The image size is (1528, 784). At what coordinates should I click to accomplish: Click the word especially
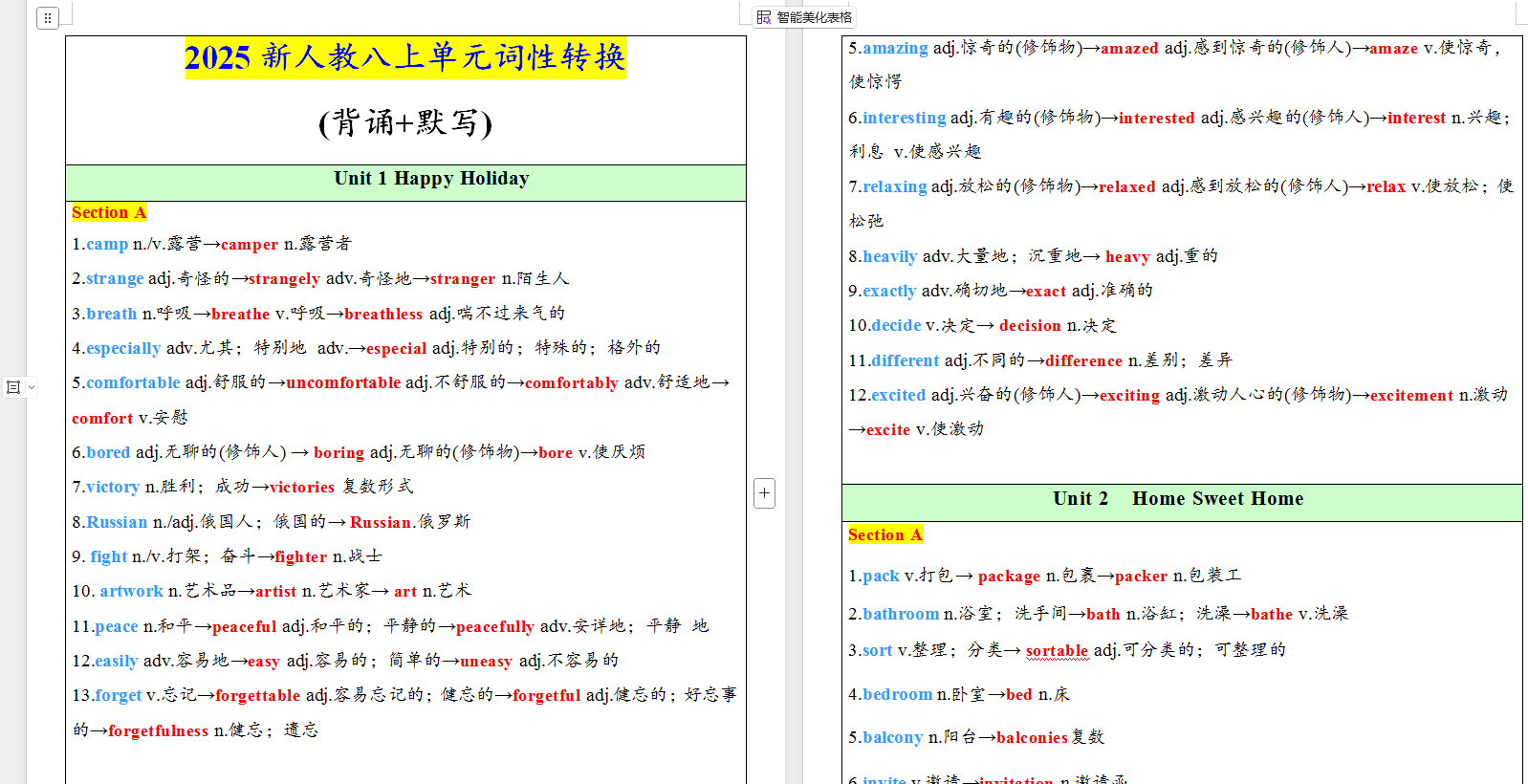[x=123, y=349]
